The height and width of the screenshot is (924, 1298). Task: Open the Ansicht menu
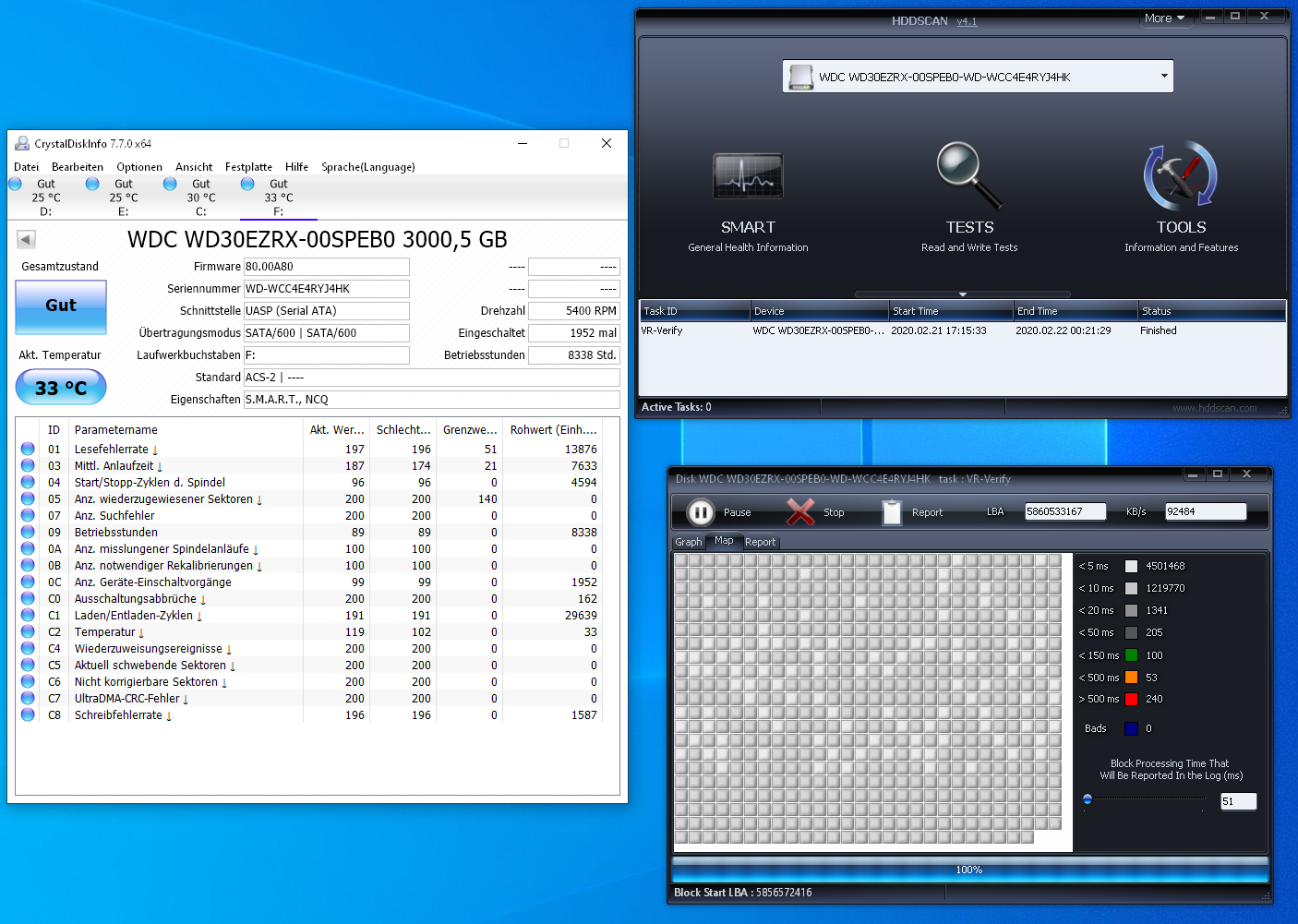[194, 167]
